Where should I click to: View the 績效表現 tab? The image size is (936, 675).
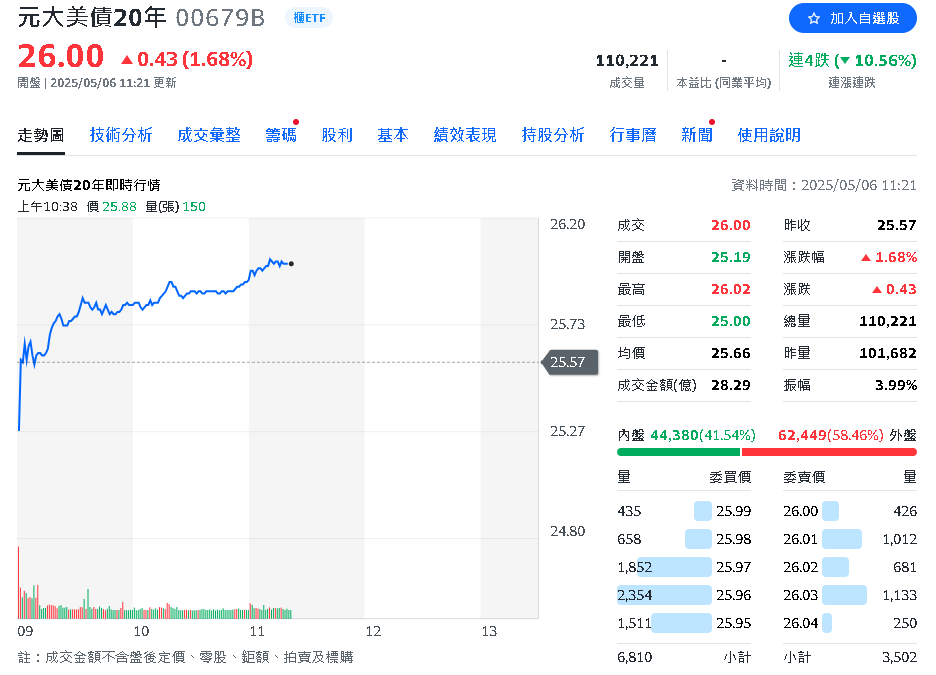tap(465, 135)
